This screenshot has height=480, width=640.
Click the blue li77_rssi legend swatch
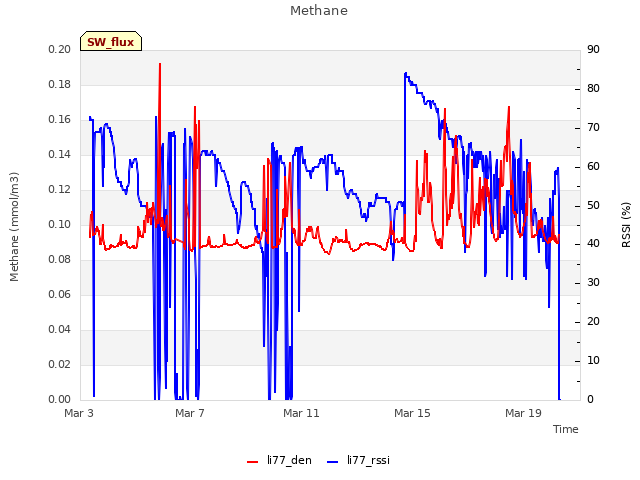pyautogui.click(x=333, y=462)
